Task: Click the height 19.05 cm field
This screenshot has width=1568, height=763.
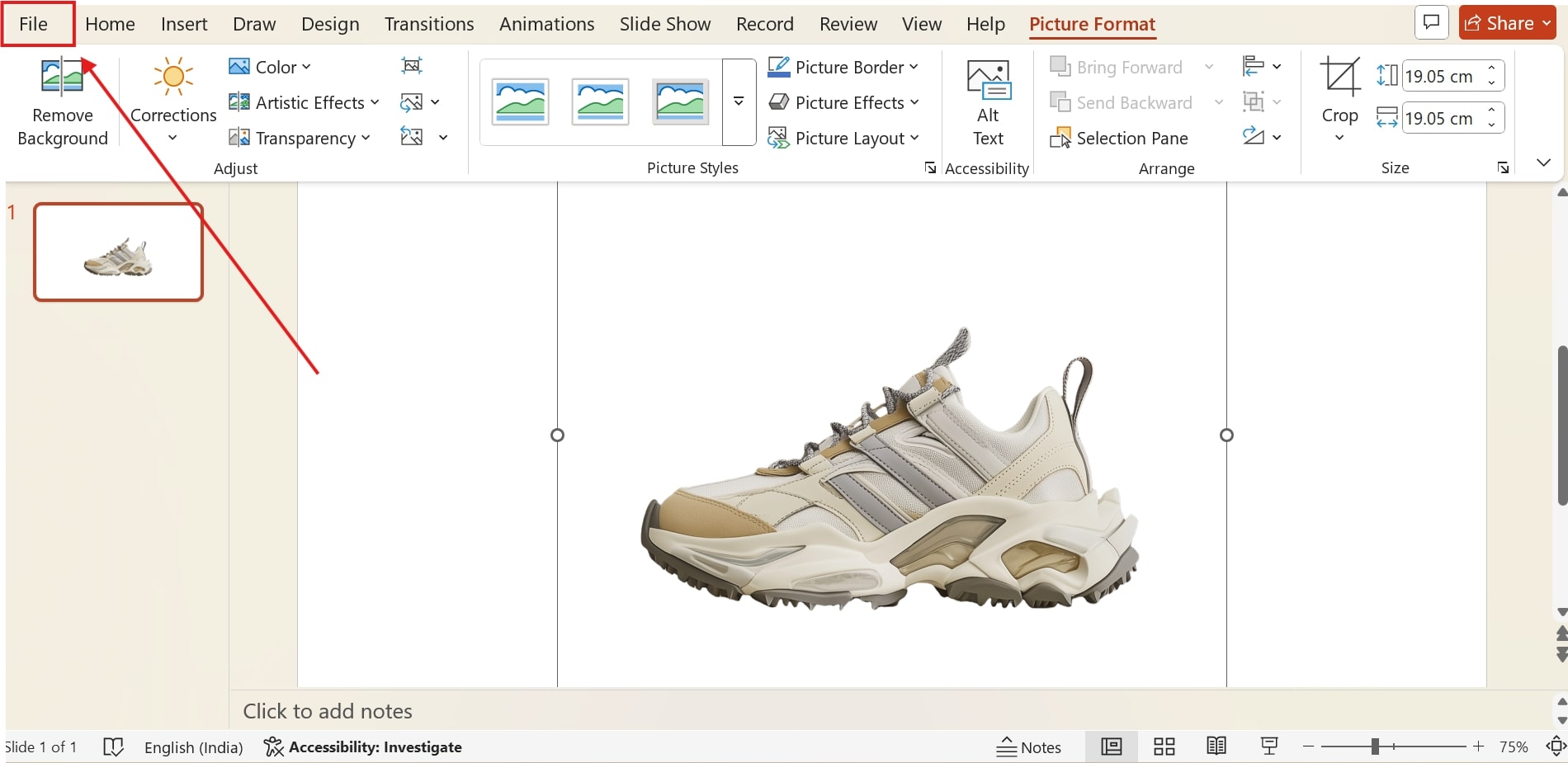Action: (1442, 76)
